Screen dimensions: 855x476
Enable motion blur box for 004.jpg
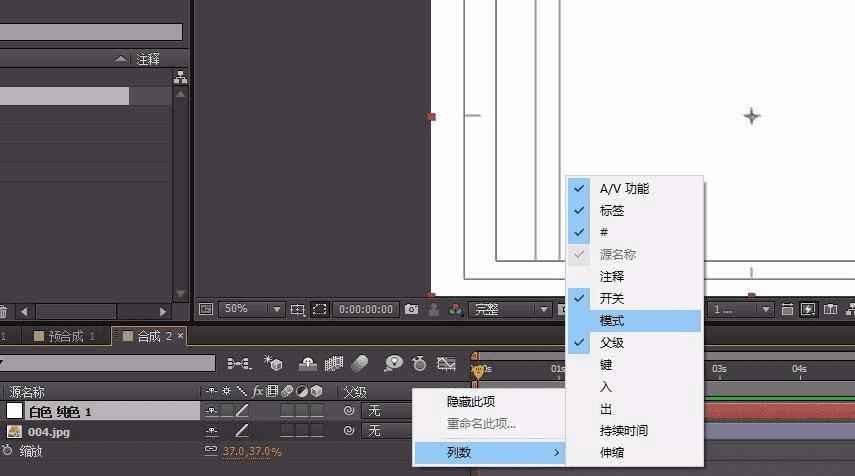[287, 431]
